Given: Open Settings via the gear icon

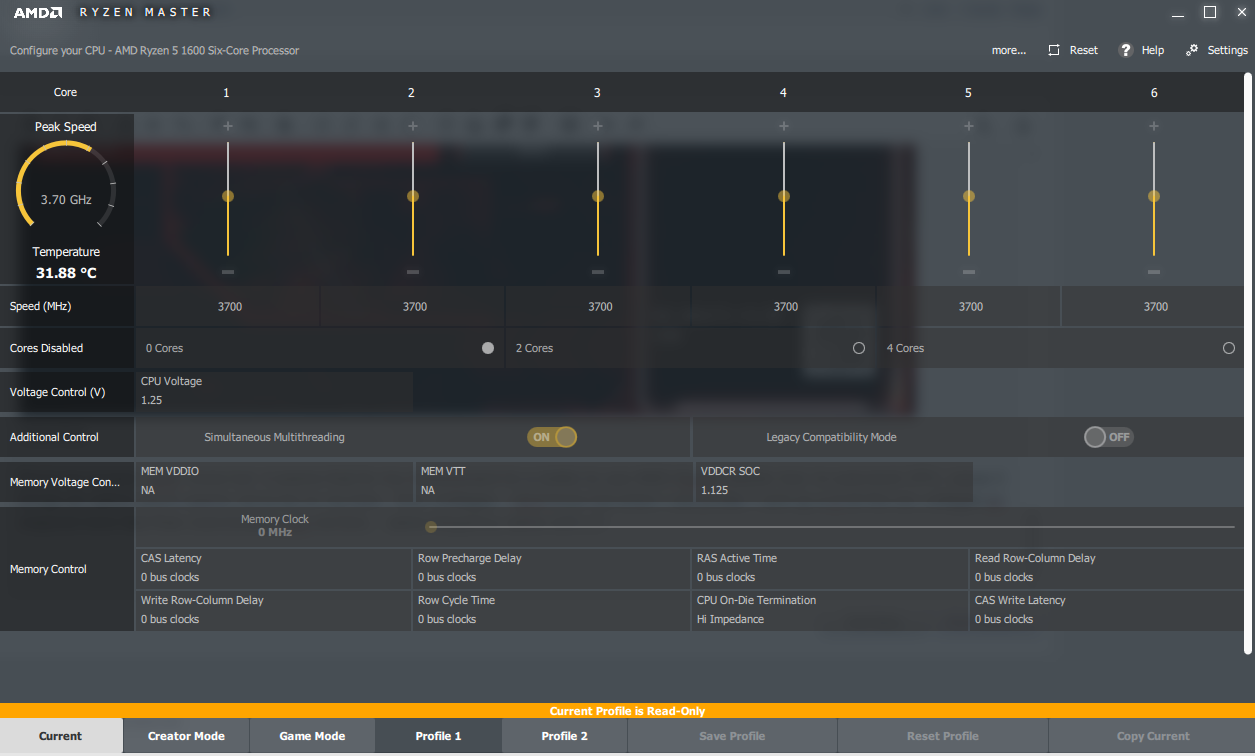Looking at the screenshot, I should pos(1192,50).
